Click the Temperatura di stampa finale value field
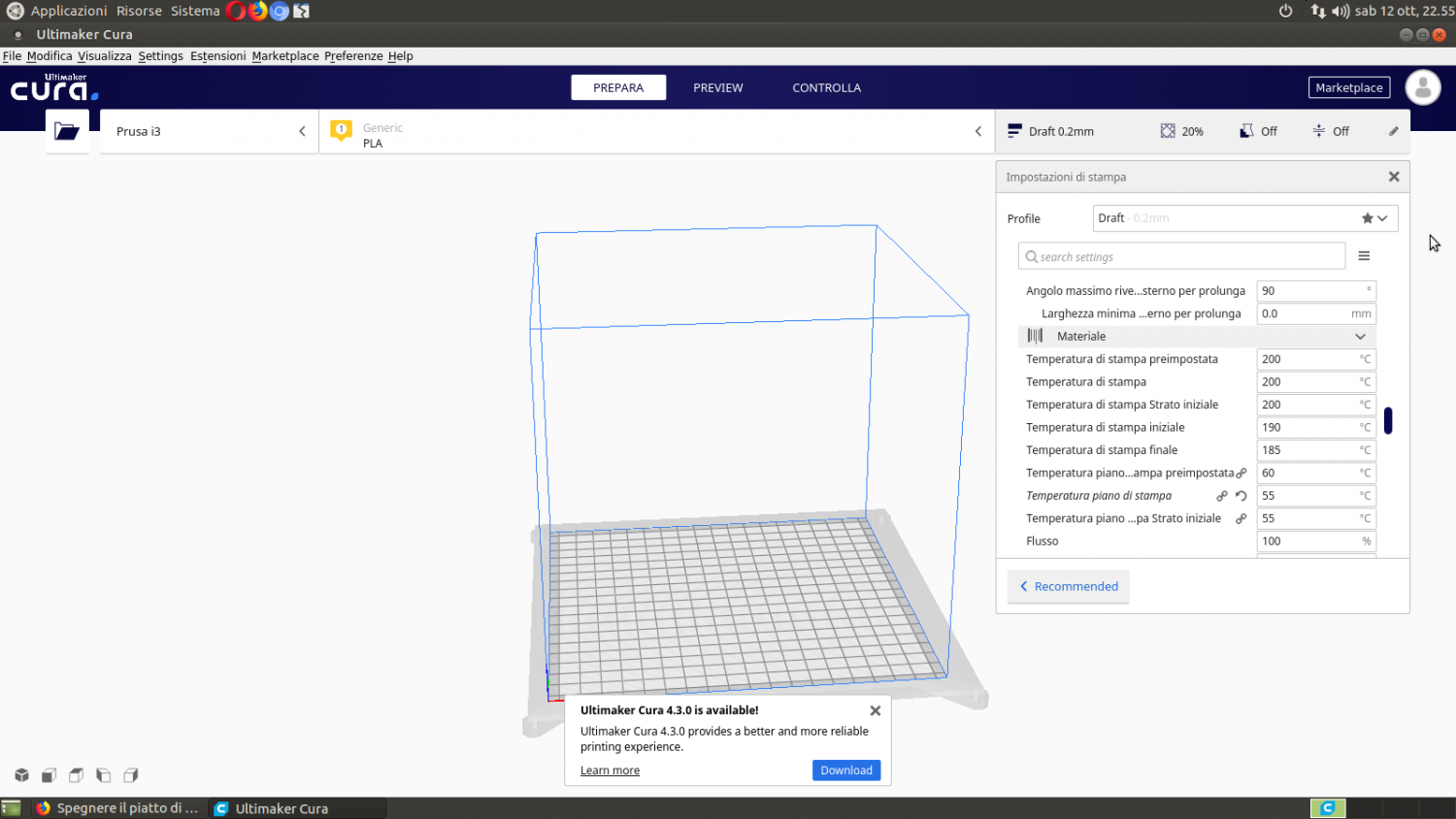Screen dimensions: 1456x819 tap(1316, 450)
